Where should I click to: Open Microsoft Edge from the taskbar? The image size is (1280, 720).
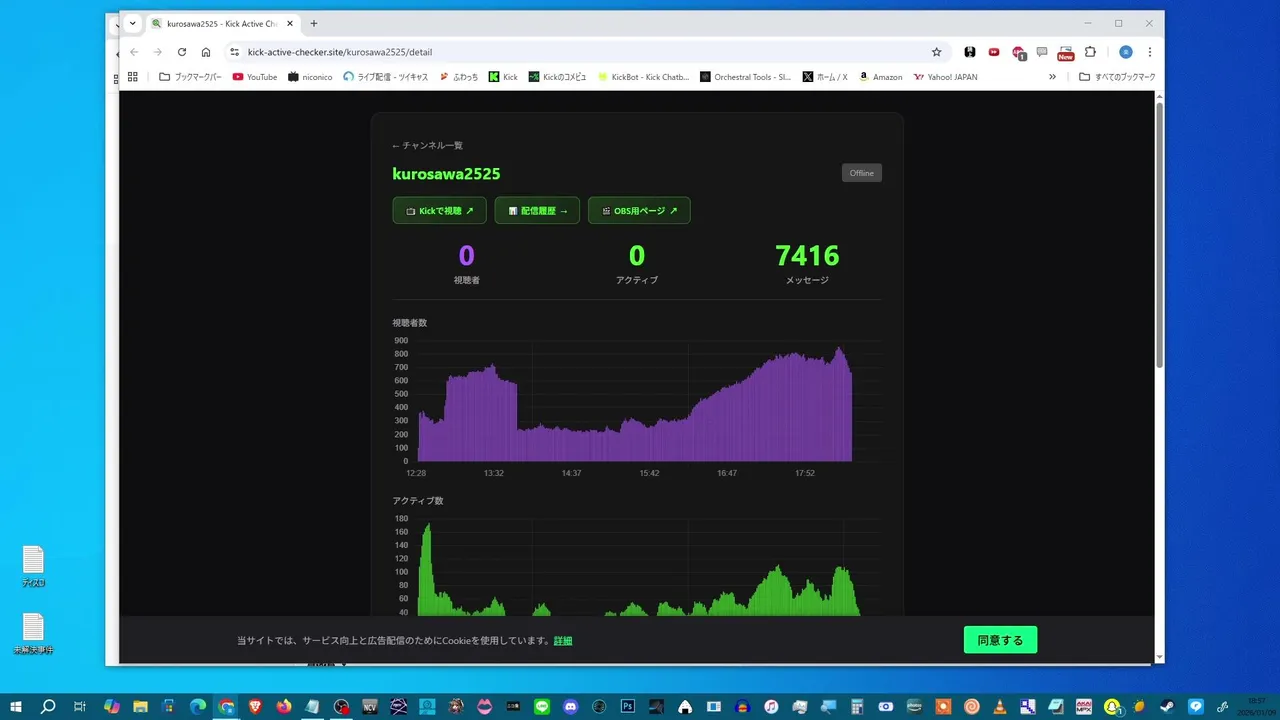[x=198, y=706]
